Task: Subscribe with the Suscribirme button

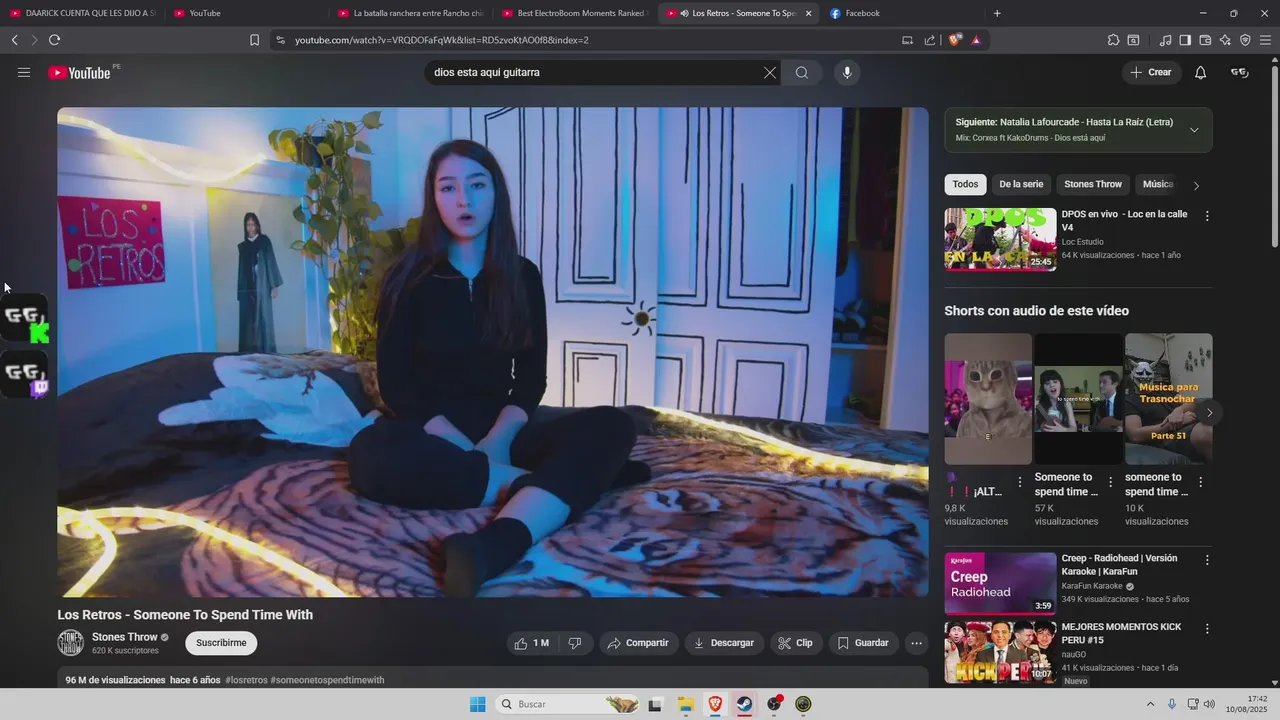Action: 221,643
